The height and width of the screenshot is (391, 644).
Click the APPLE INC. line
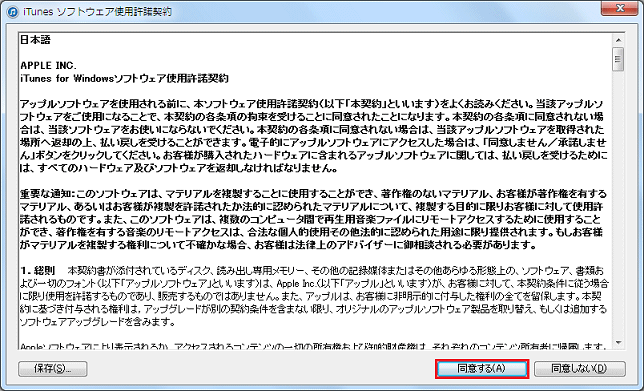point(48,65)
